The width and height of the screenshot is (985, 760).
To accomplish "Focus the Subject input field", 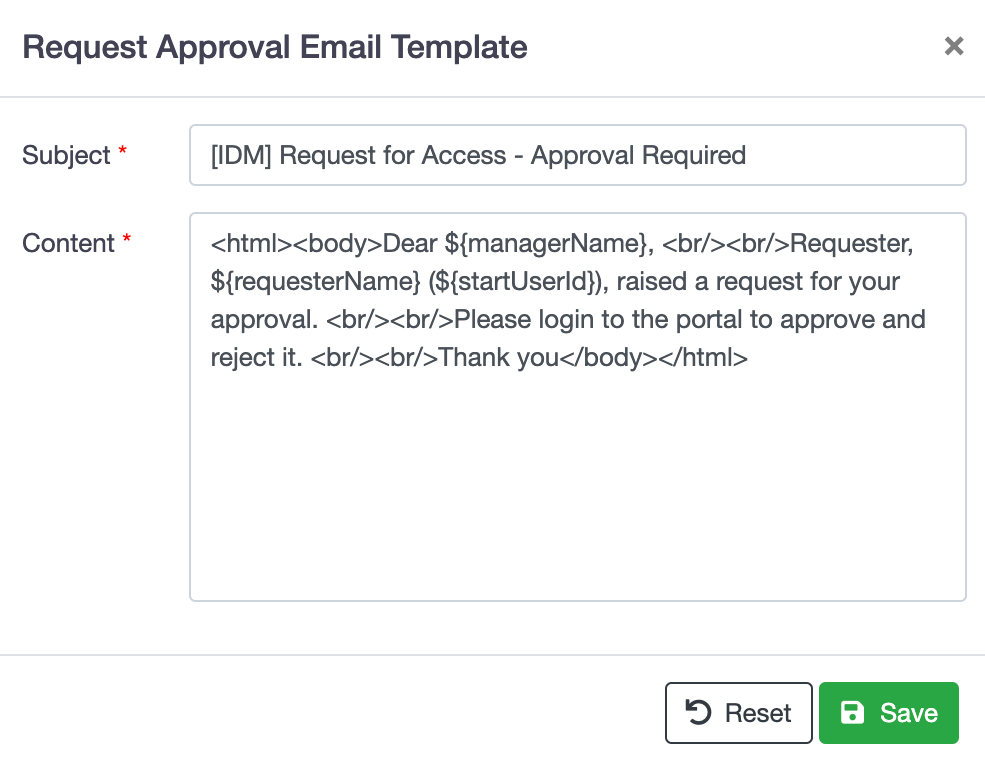I will pyautogui.click(x=577, y=155).
